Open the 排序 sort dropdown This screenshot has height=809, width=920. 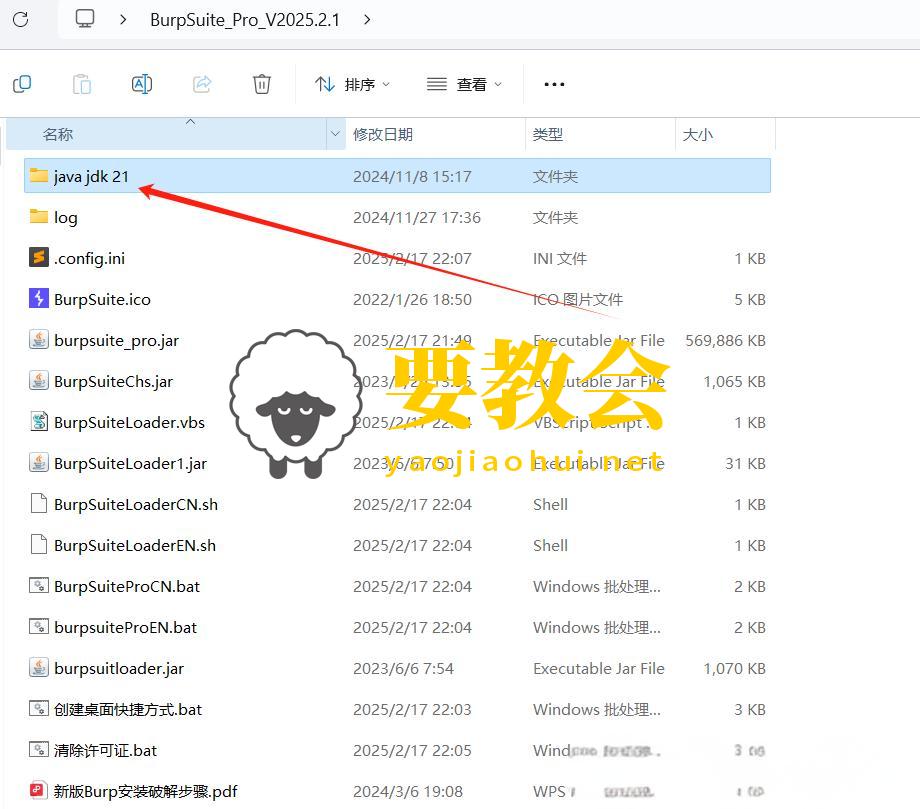point(352,84)
